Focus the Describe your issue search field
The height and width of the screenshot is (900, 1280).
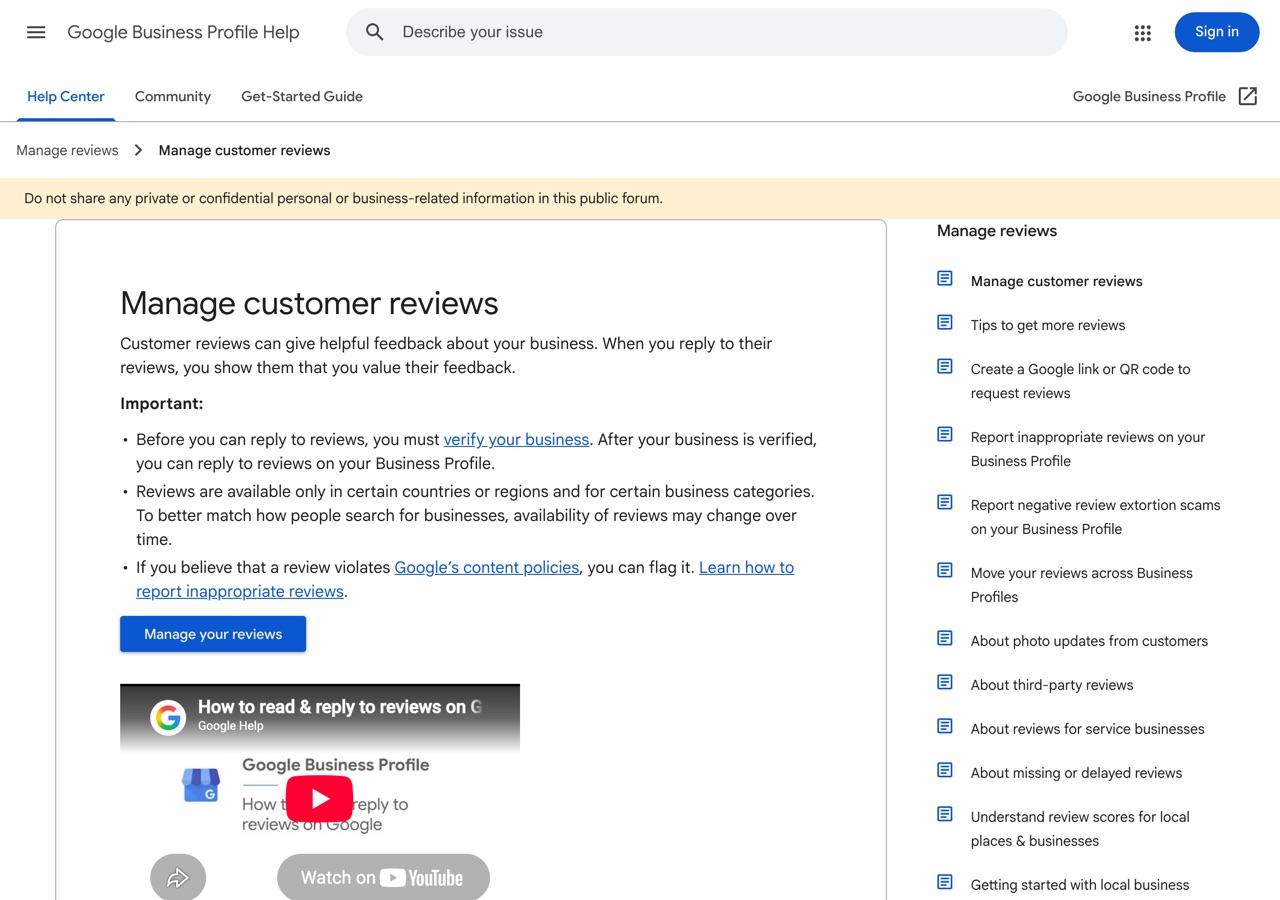point(706,32)
